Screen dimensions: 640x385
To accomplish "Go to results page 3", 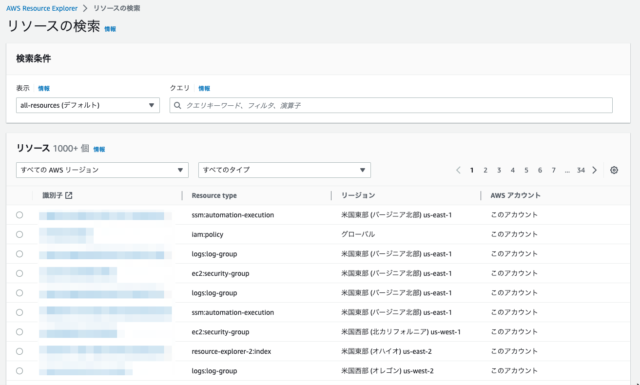I will pyautogui.click(x=499, y=170).
